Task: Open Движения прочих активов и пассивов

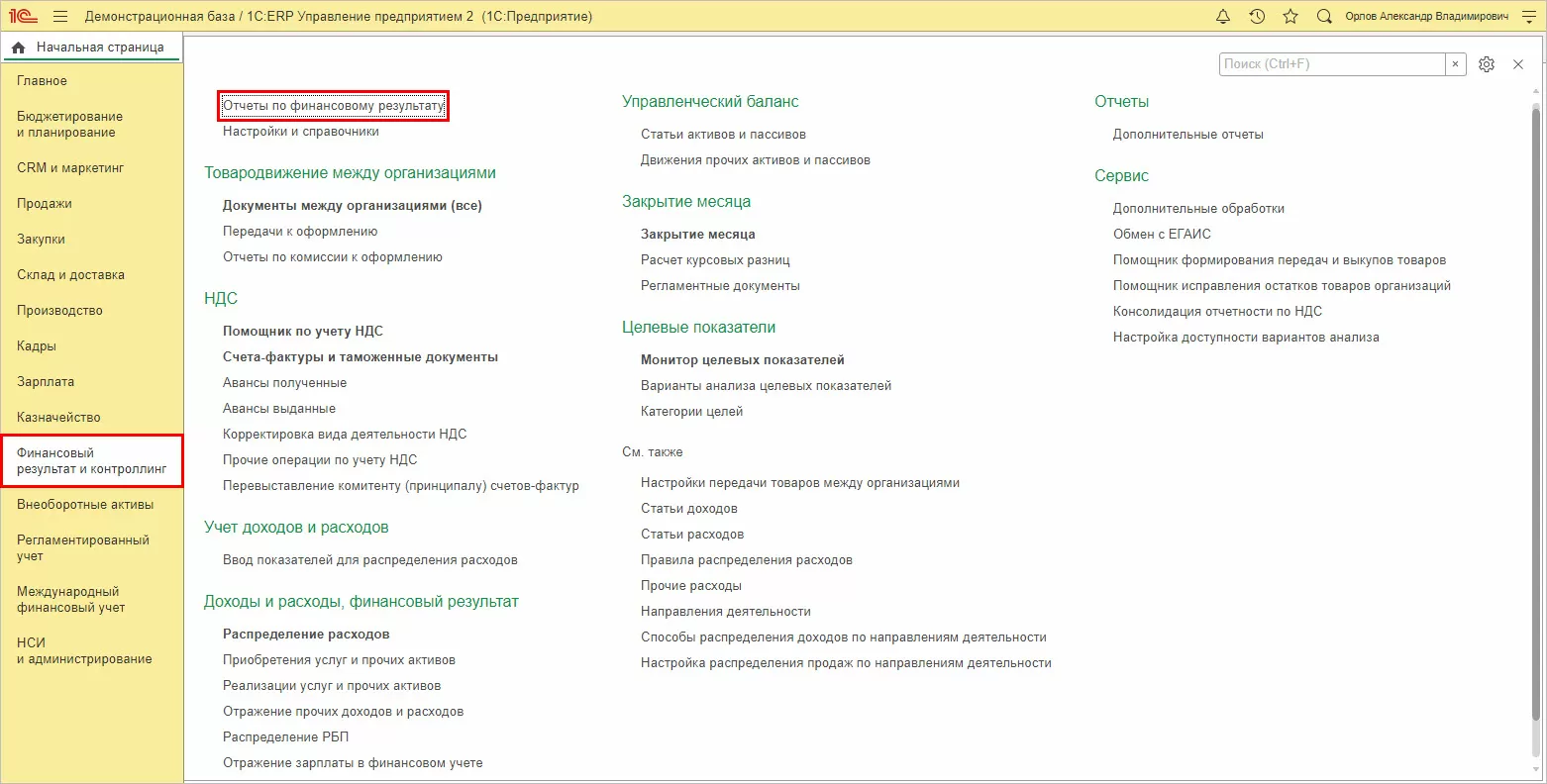Action: click(x=756, y=160)
